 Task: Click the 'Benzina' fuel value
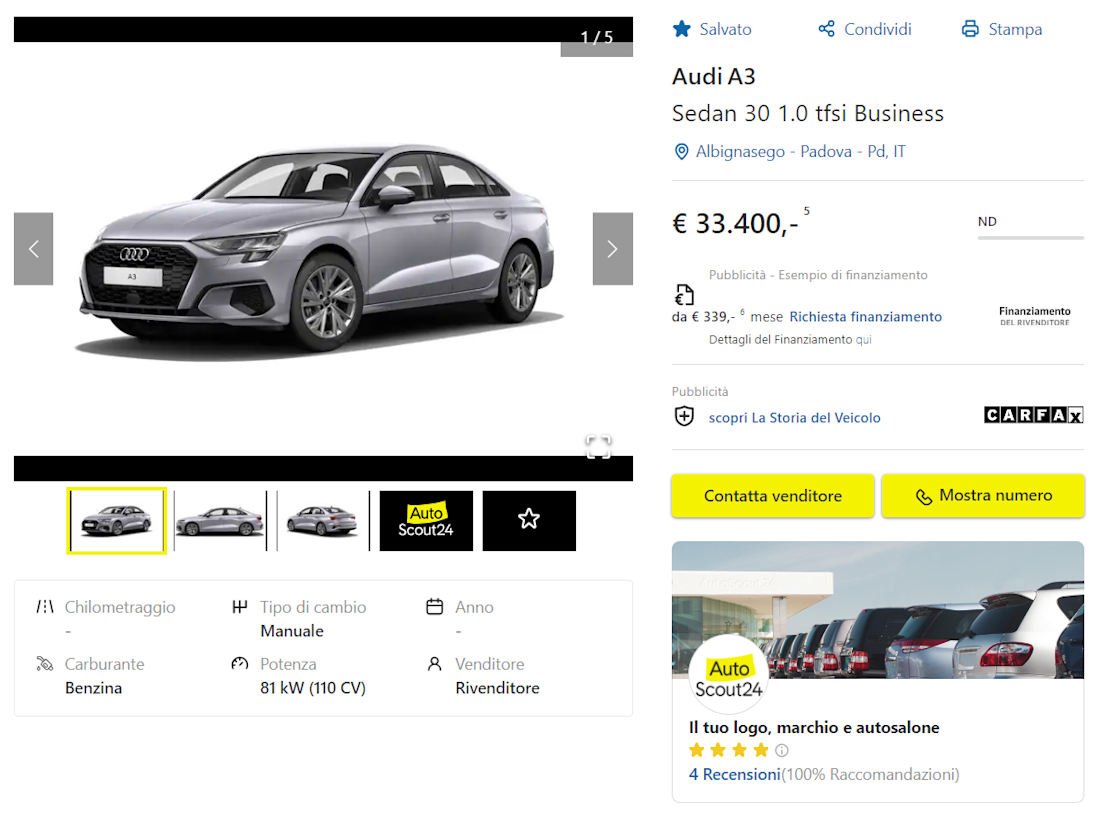[x=93, y=688]
